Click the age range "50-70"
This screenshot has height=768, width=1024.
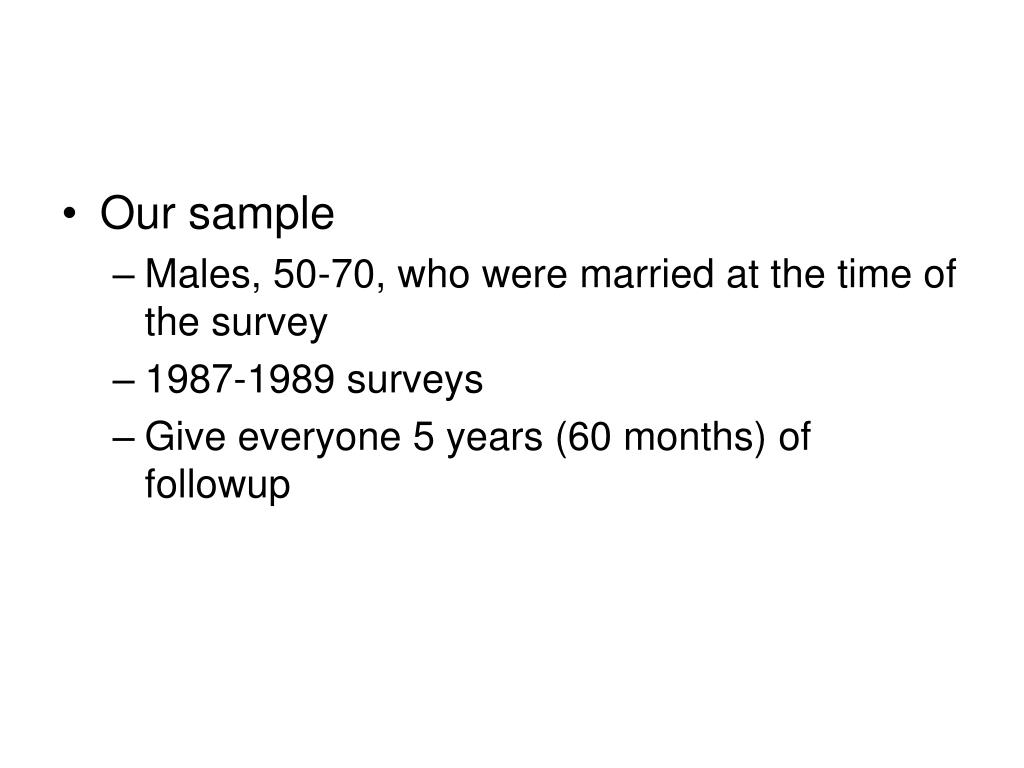pyautogui.click(x=325, y=274)
